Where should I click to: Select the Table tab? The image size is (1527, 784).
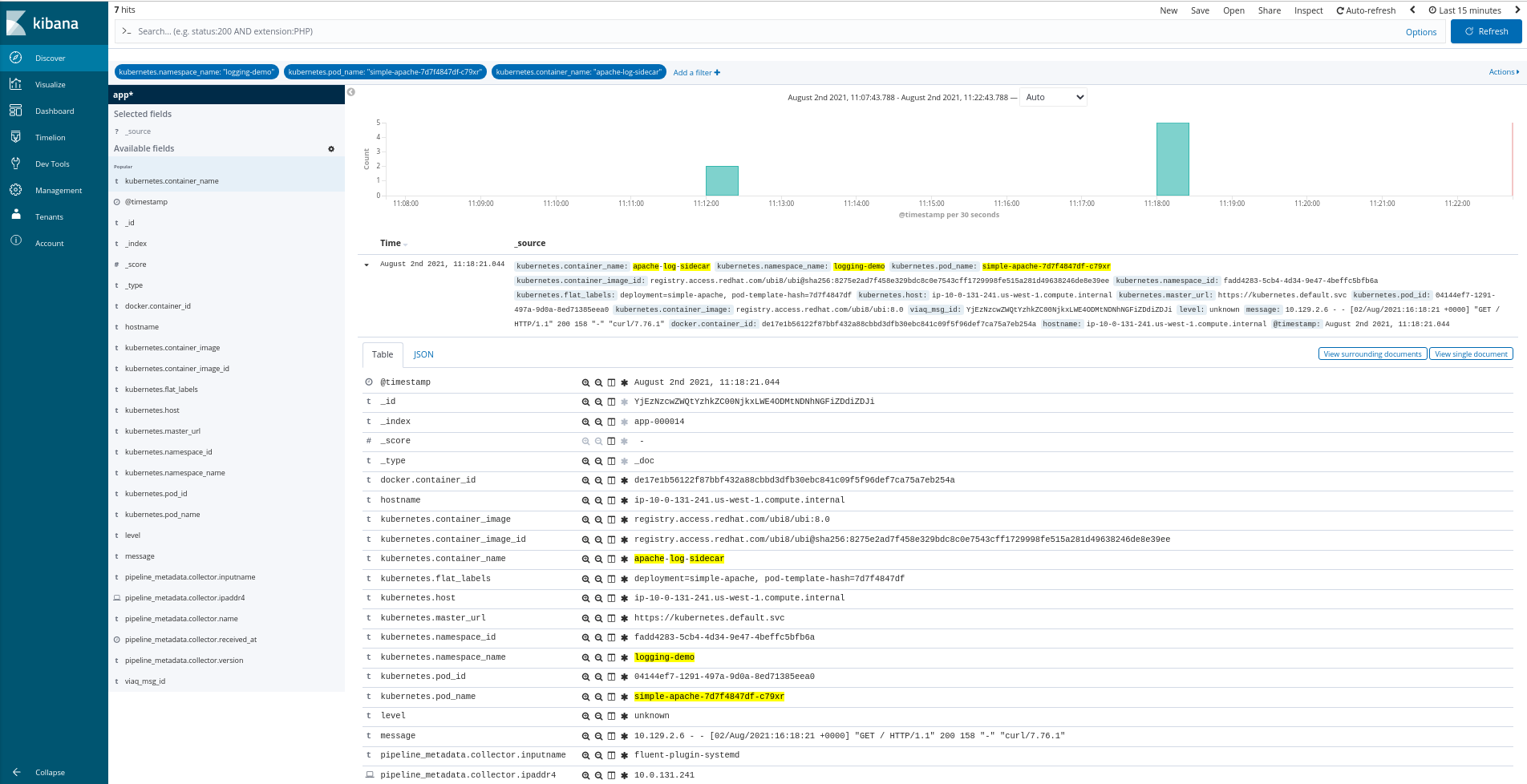[383, 354]
